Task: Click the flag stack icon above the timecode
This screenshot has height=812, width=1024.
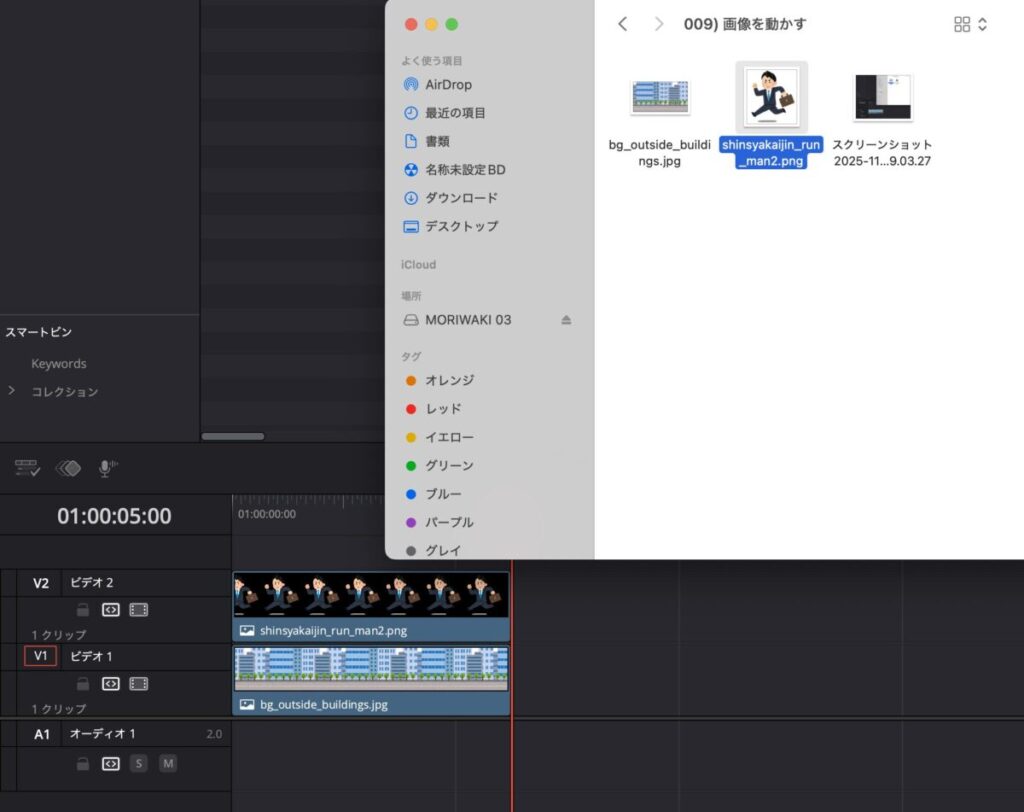Action: pyautogui.click(x=68, y=467)
